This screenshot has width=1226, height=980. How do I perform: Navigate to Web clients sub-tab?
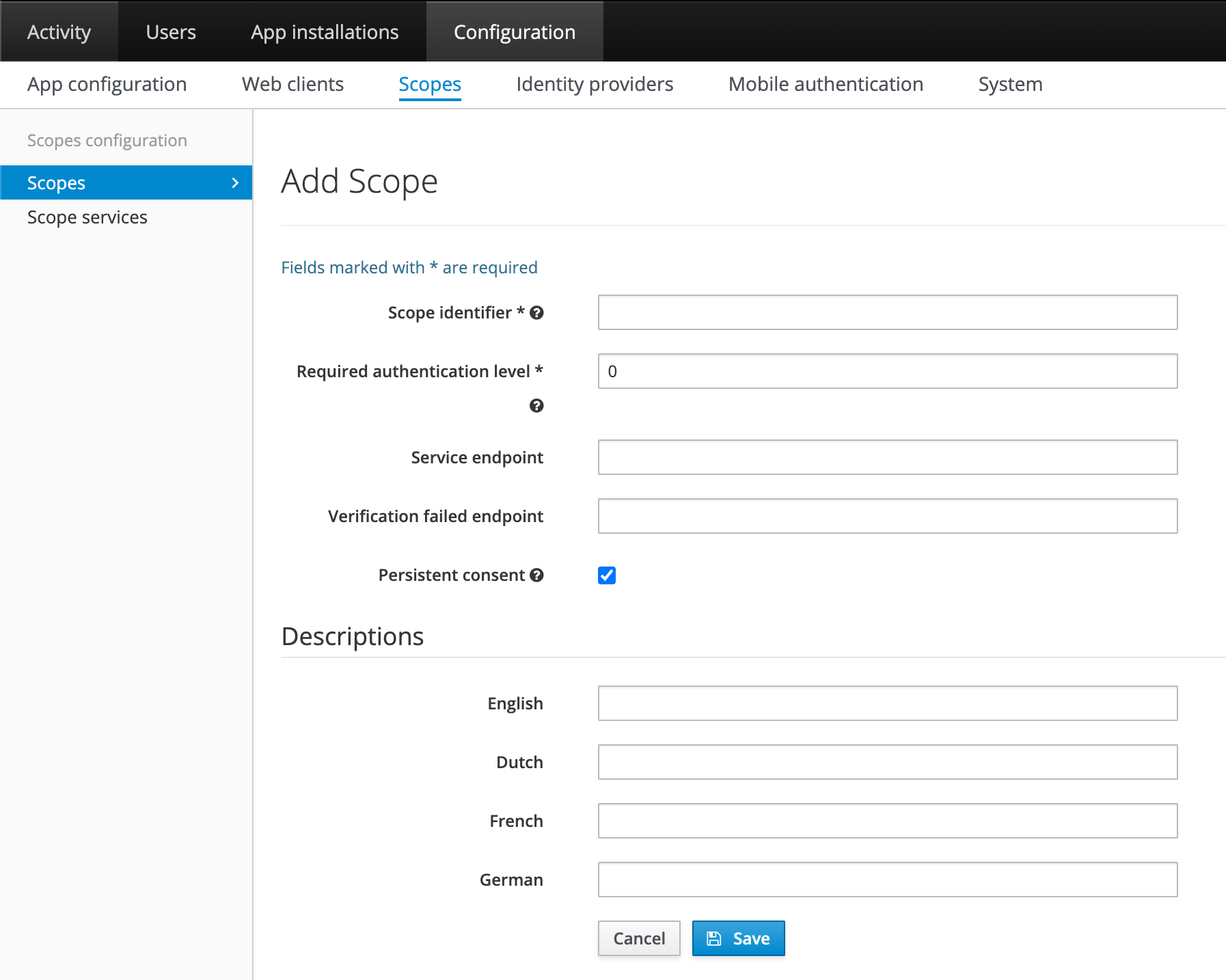click(x=292, y=84)
